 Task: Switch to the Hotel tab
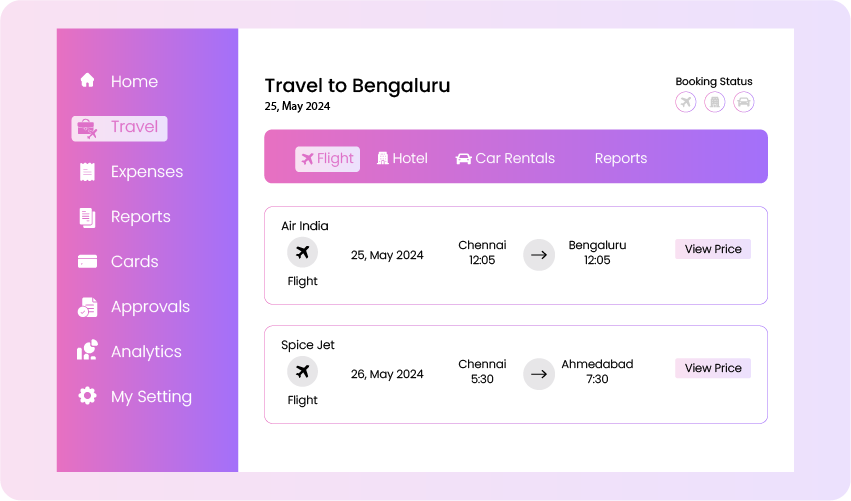(x=402, y=158)
